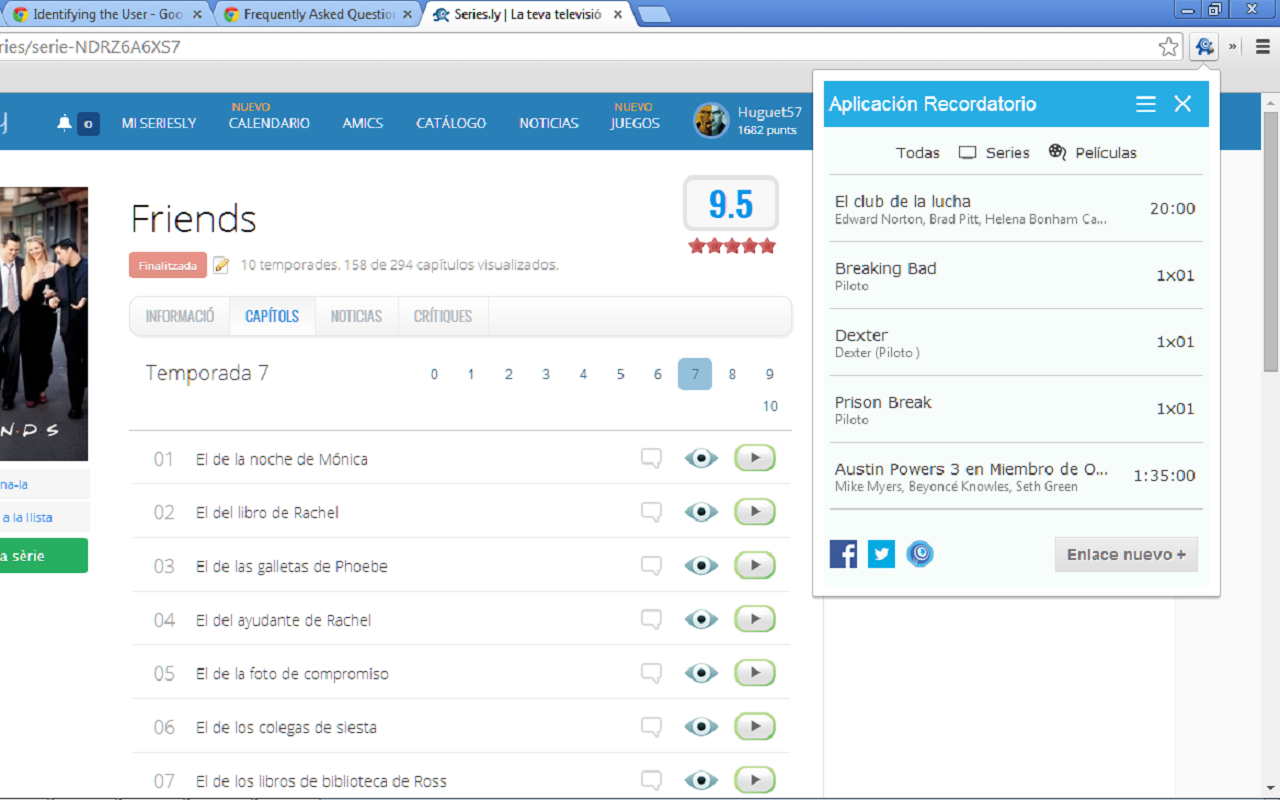Toggle watched eye for El de las galletas de Phoebe
Viewport: 1280px width, 800px height.
701,566
